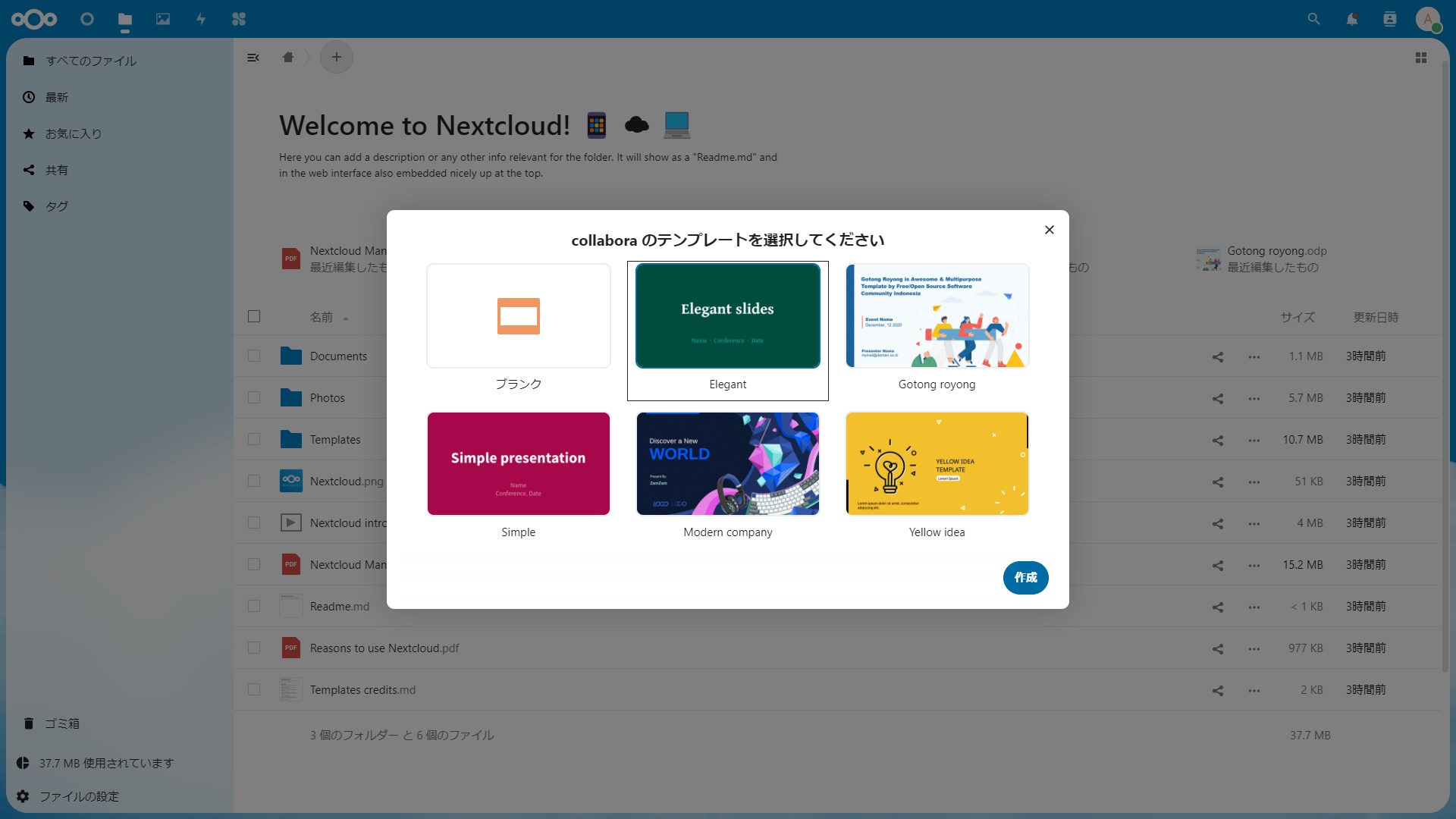Expand the new file plus menu
This screenshot has width=1456, height=819.
click(337, 58)
